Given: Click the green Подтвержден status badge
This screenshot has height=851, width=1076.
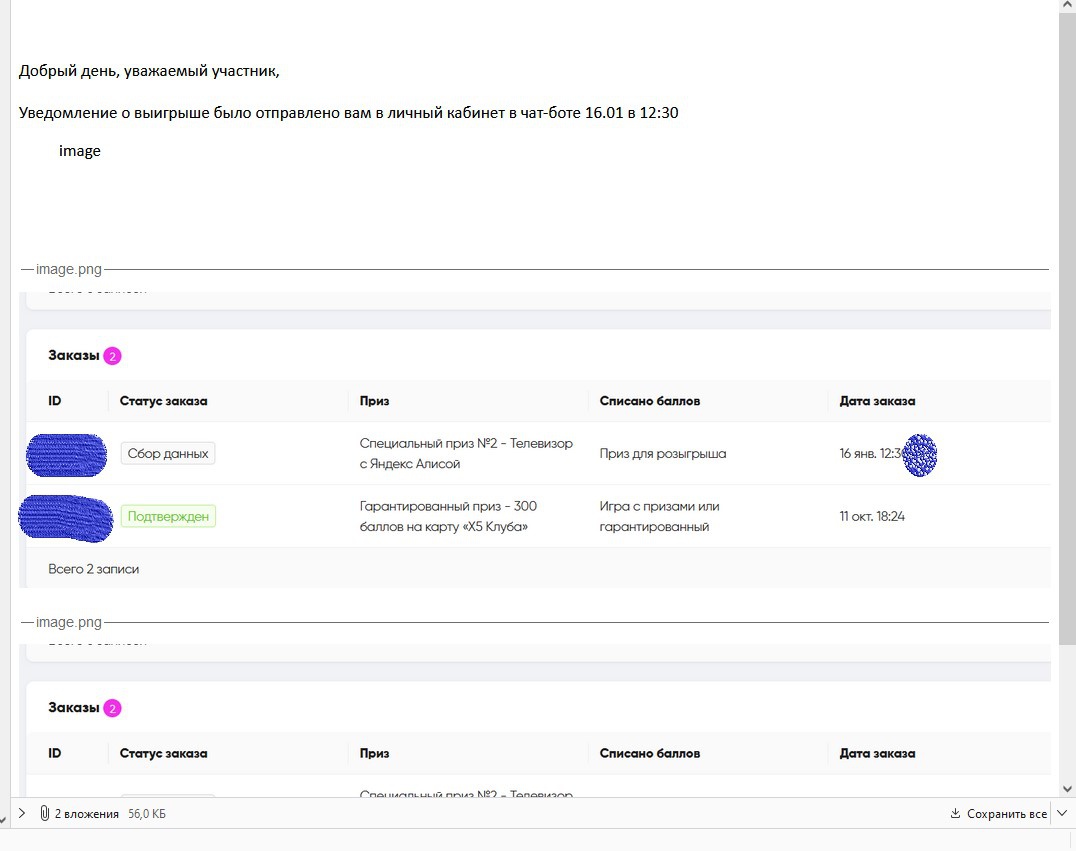Looking at the screenshot, I should pos(168,516).
